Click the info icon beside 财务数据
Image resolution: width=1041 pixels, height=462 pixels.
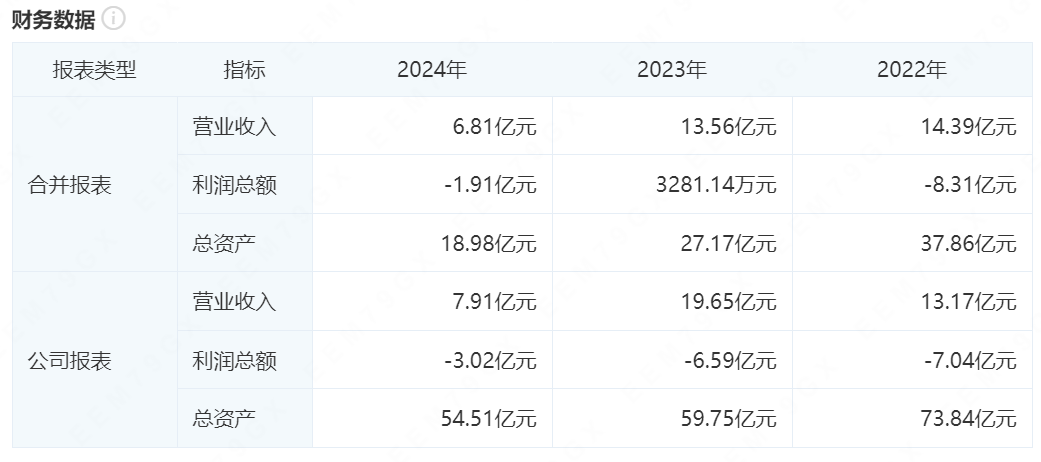click(x=114, y=19)
